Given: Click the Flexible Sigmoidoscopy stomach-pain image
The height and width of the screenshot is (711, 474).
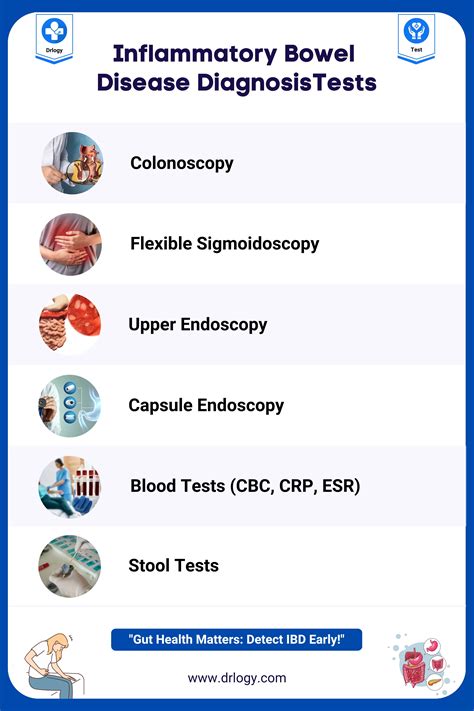Looking at the screenshot, I should pos(70,244).
